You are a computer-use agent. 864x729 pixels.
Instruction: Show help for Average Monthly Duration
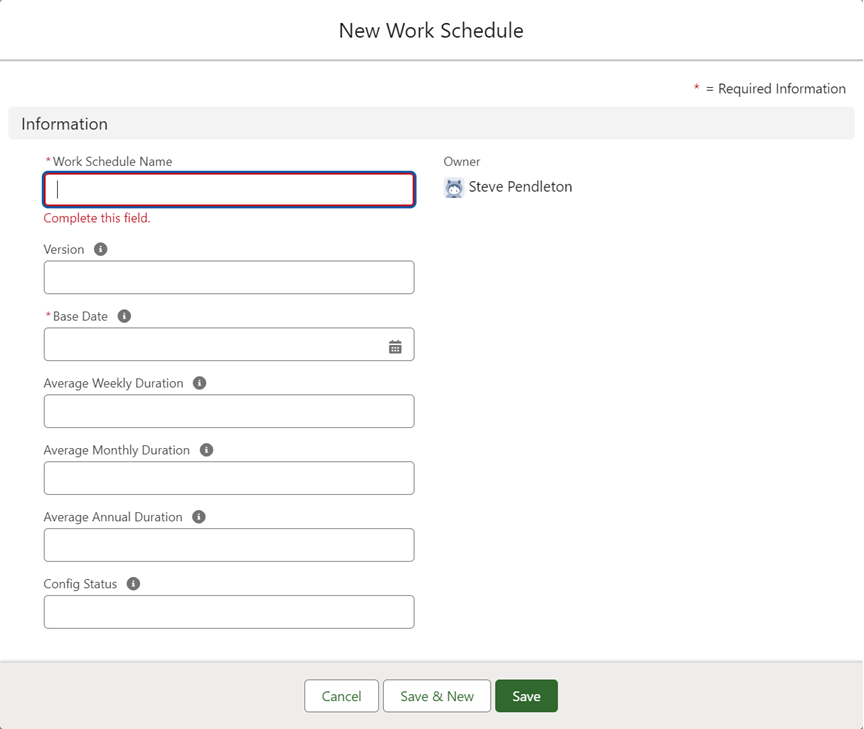coord(206,450)
